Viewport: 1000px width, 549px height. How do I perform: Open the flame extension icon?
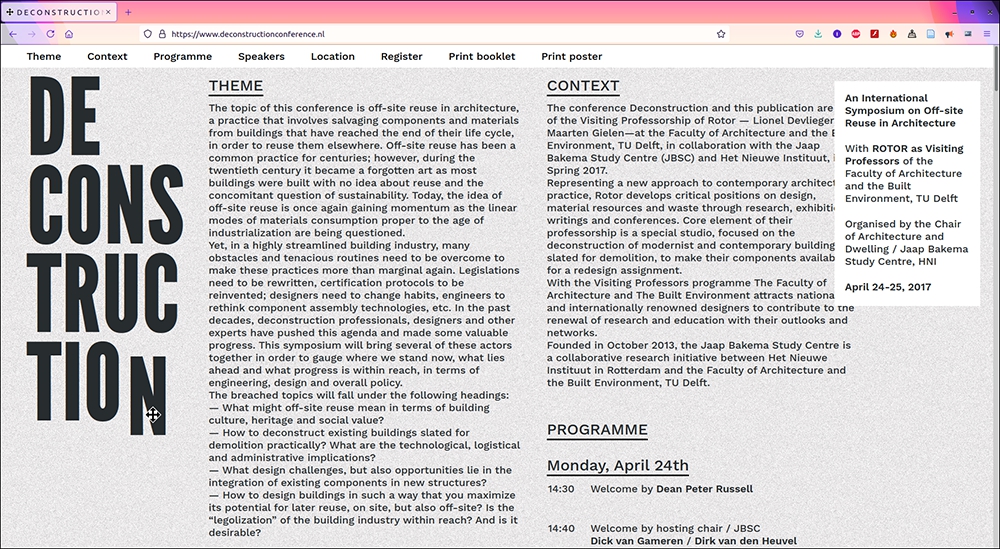point(893,34)
